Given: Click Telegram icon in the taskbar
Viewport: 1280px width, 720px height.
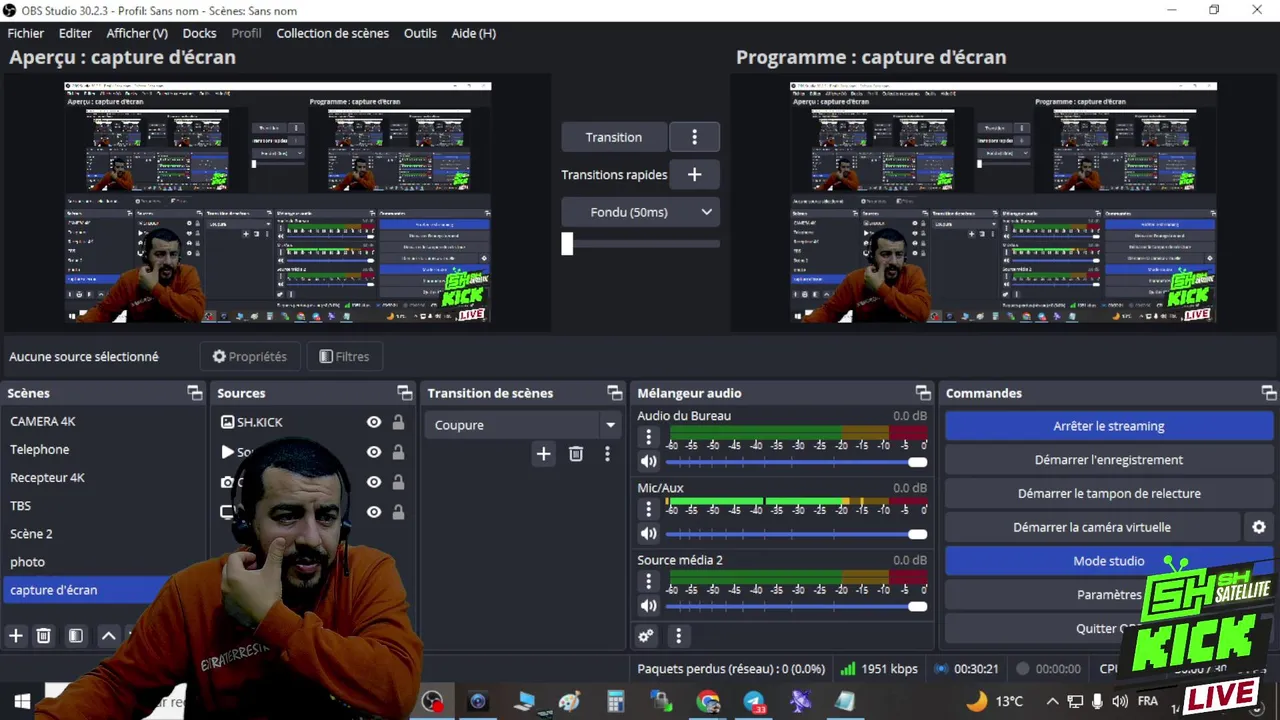Looking at the screenshot, I should coord(754,702).
